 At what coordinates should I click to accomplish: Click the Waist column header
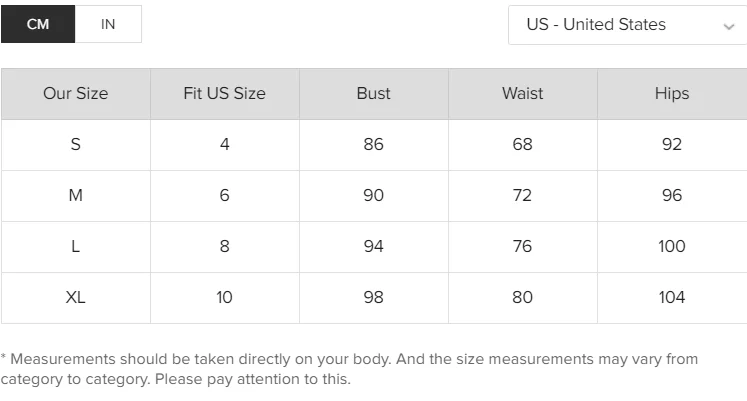523,94
